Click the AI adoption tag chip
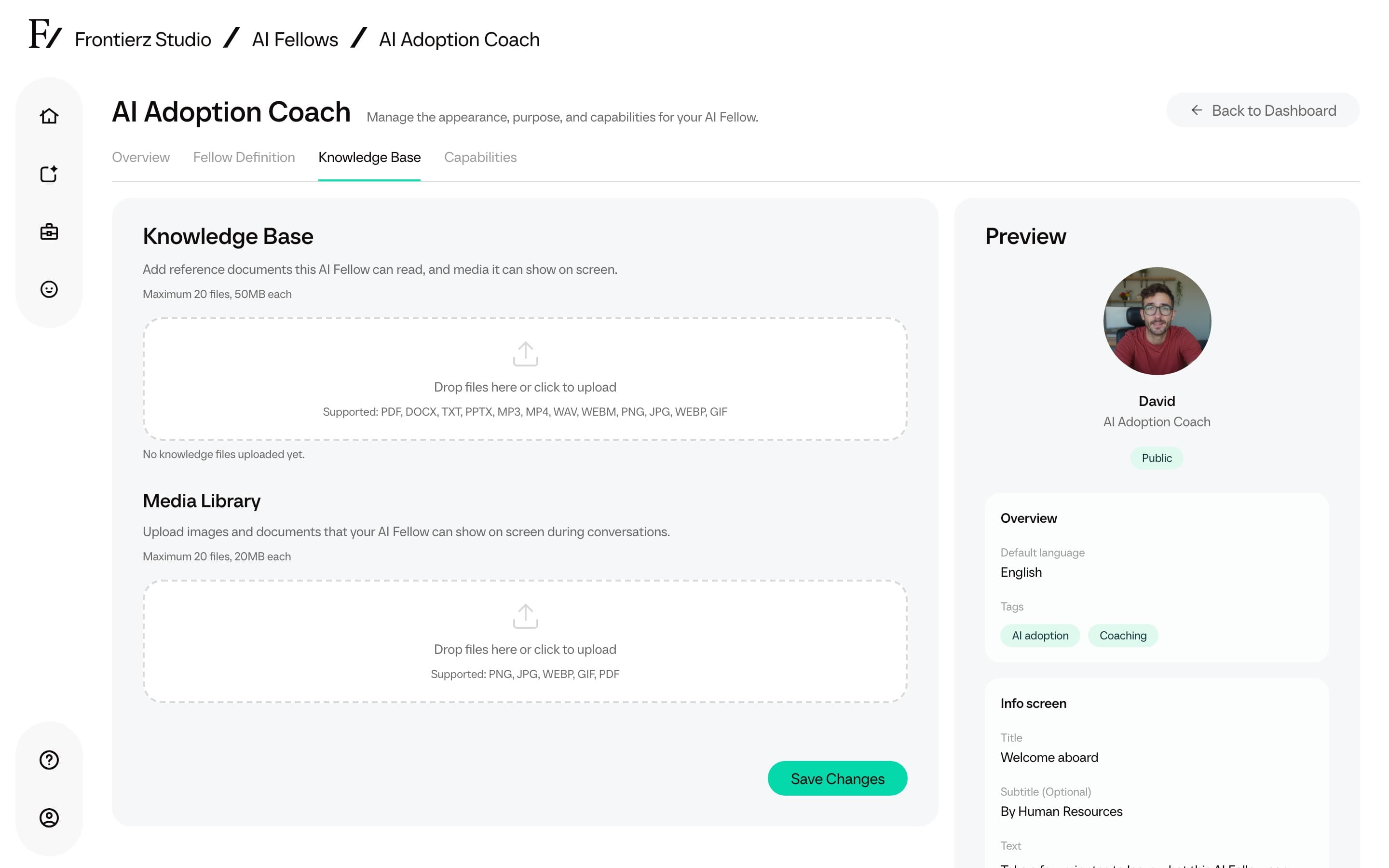Screen dimensions: 1389x868 1040,636
